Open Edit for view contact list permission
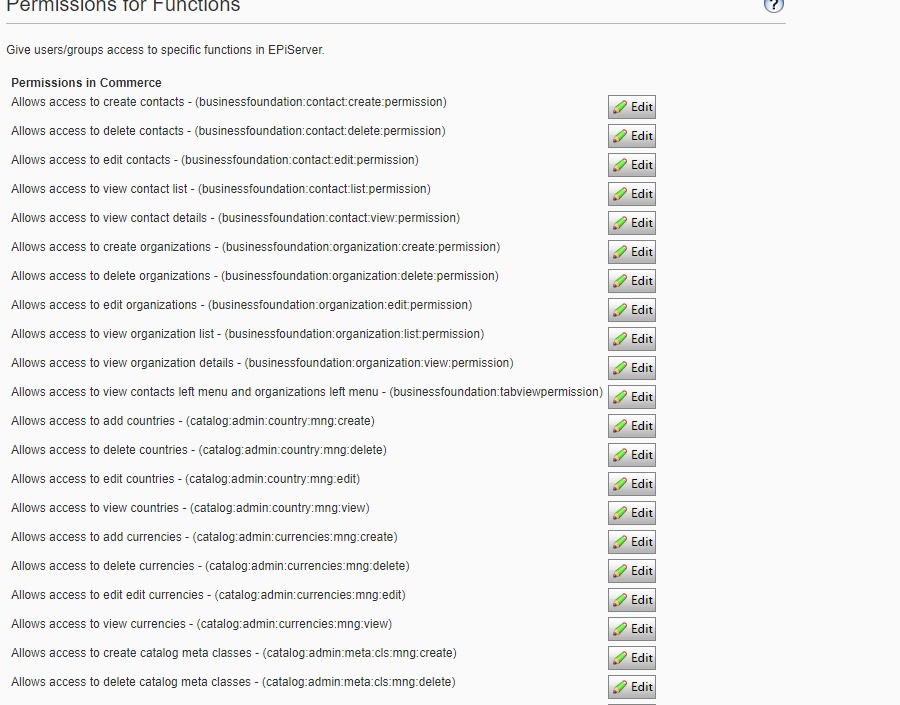Image resolution: width=900 pixels, height=705 pixels. [x=632, y=194]
